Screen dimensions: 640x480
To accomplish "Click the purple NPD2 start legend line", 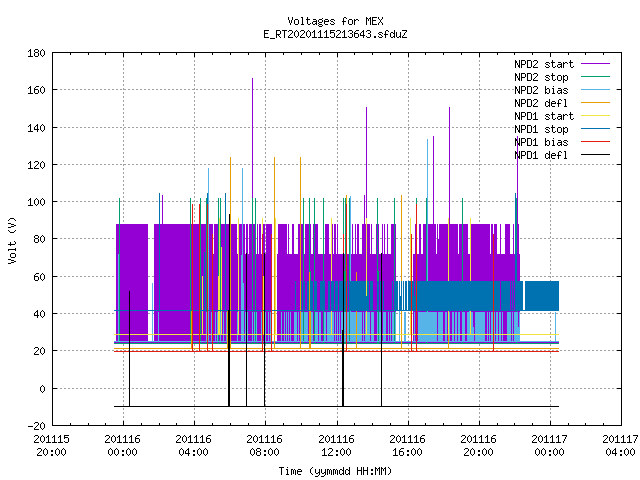I will tap(595, 64).
